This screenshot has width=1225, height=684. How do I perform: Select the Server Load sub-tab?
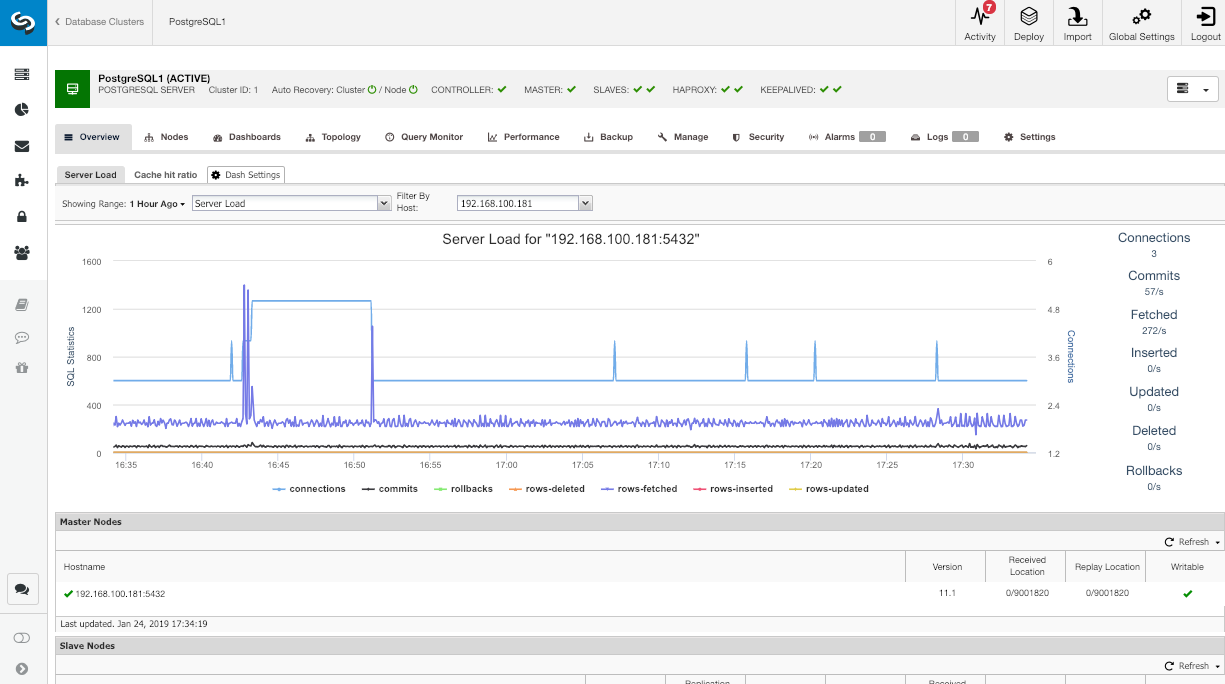point(90,175)
